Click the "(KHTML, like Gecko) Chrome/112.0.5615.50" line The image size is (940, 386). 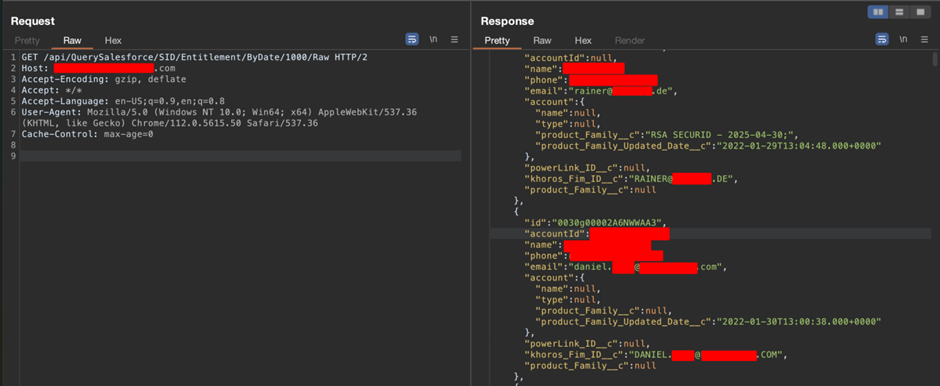(169, 123)
